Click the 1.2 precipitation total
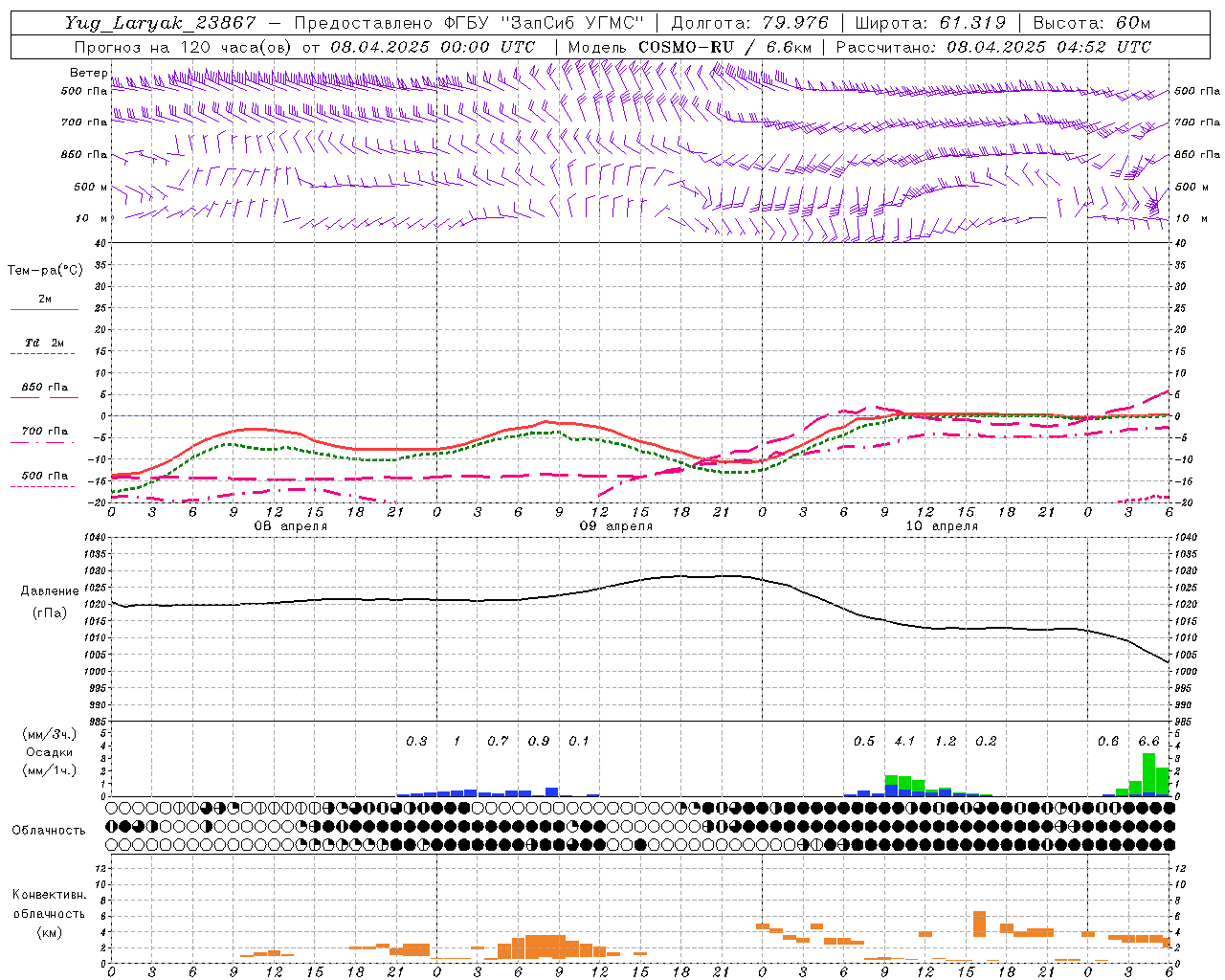The image size is (1225, 980). click(x=946, y=742)
